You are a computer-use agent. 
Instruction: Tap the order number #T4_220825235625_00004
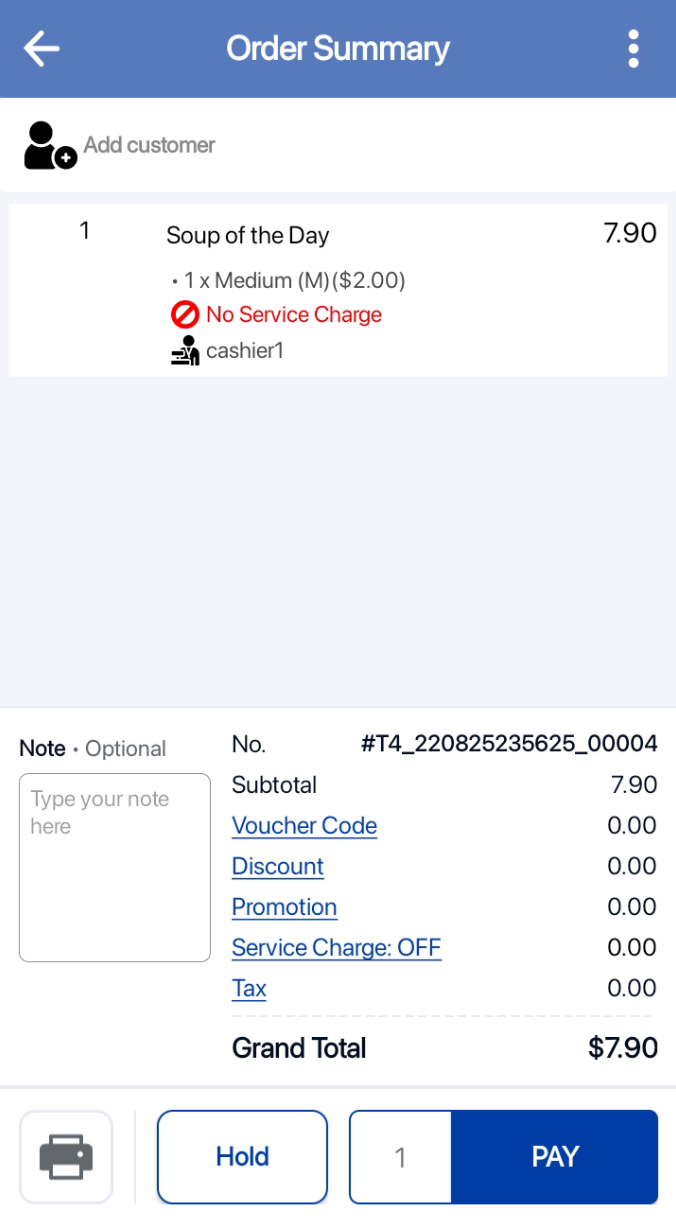509,744
